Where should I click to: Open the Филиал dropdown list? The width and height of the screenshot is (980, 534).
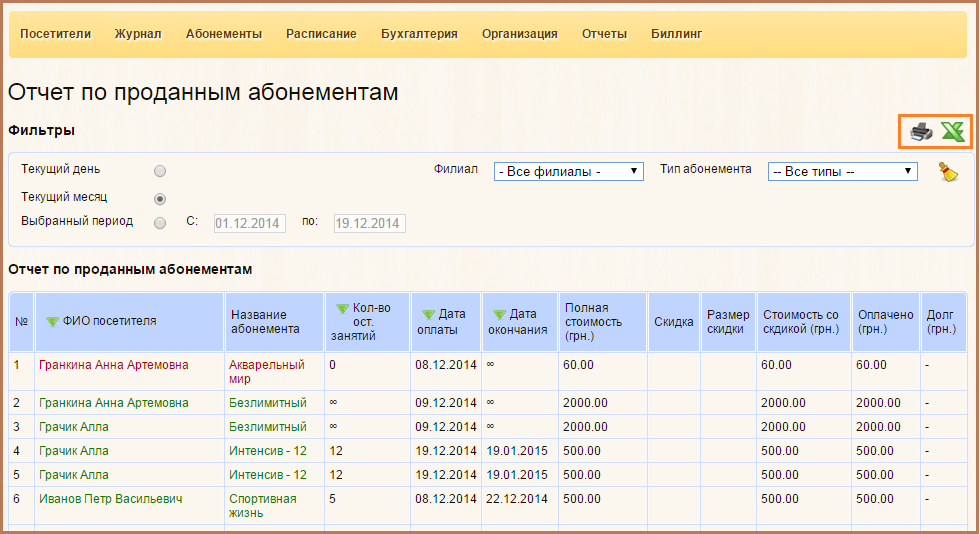click(568, 172)
